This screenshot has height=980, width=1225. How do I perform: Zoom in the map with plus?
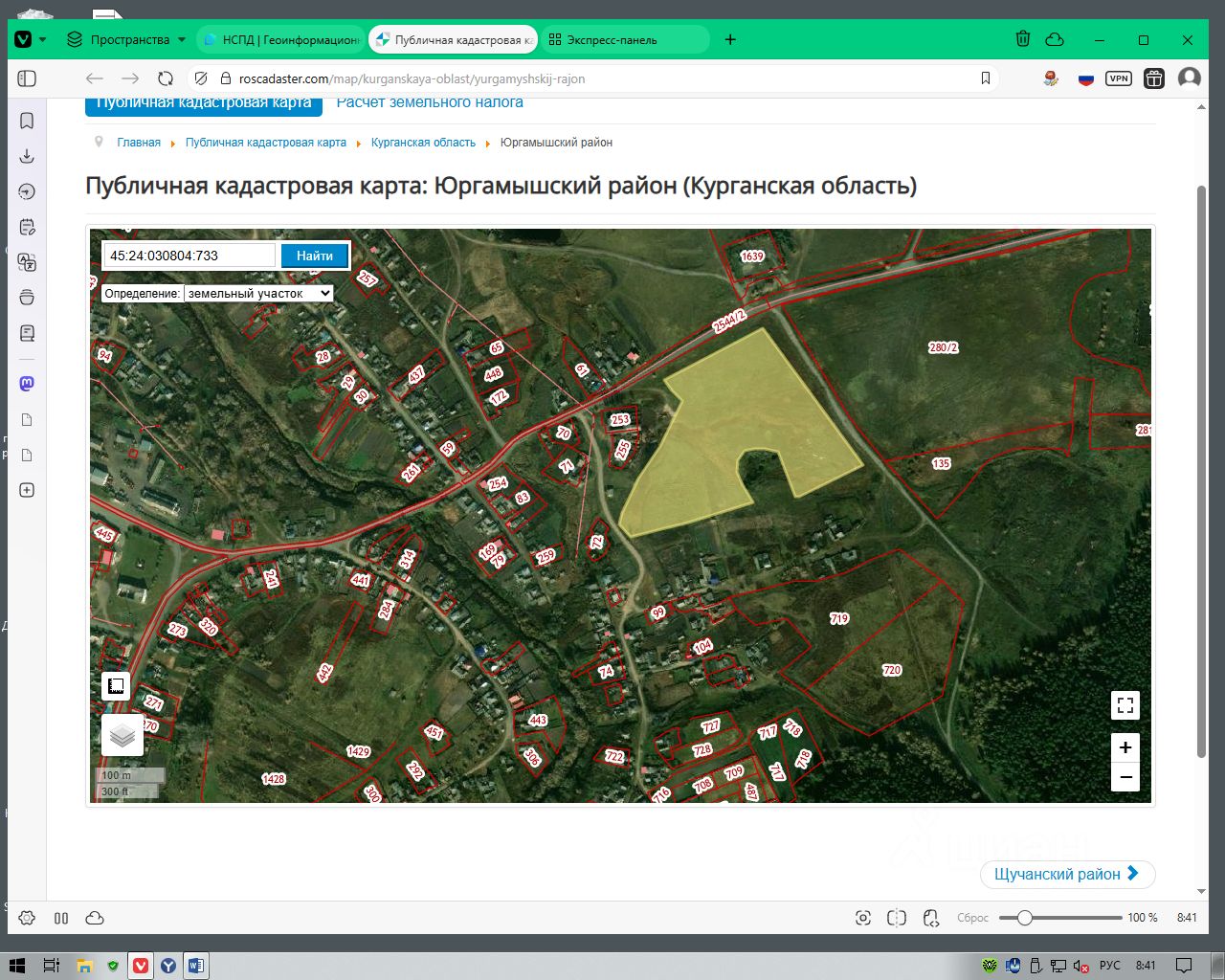[1125, 747]
